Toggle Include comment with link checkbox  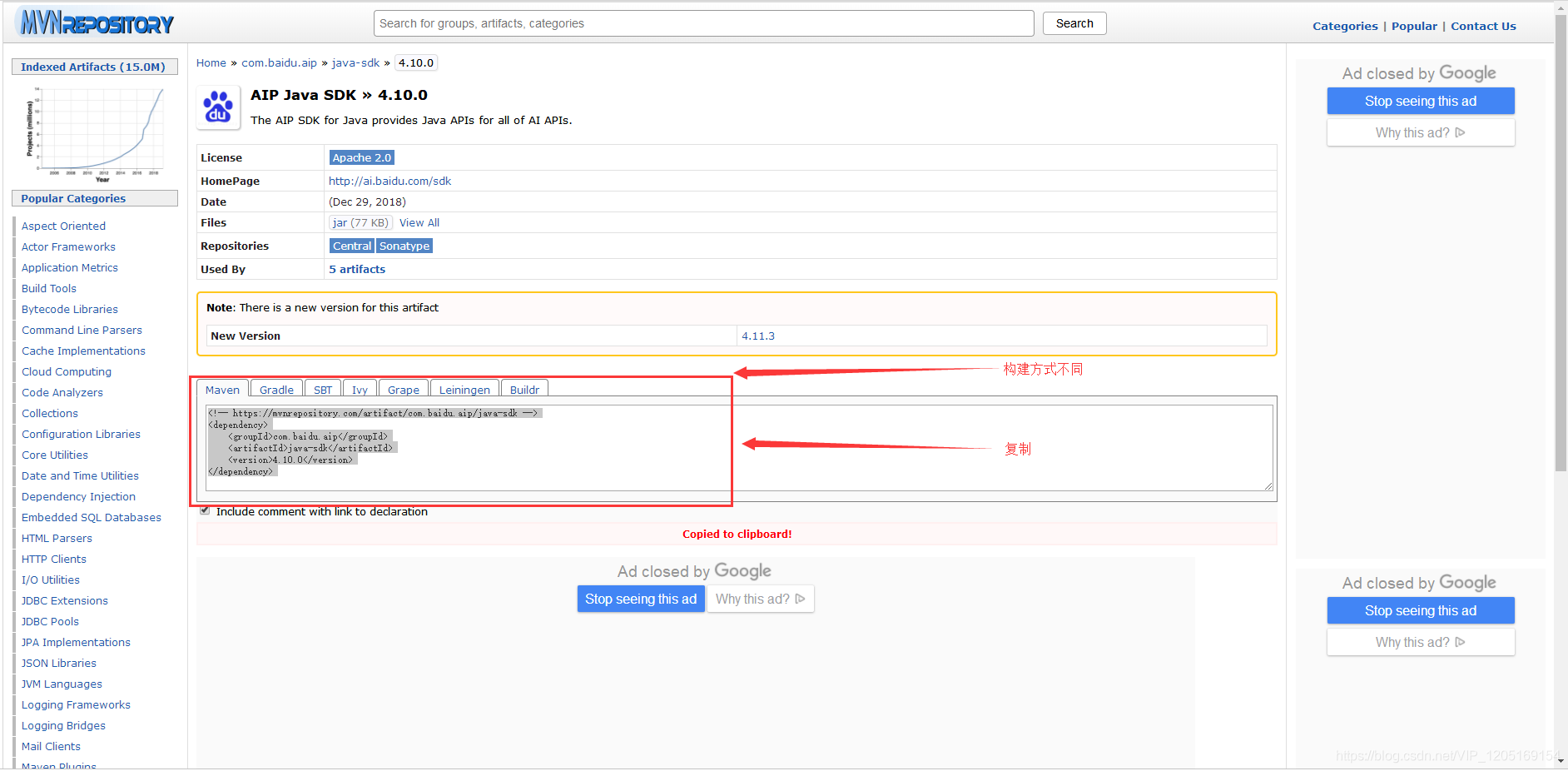point(205,511)
